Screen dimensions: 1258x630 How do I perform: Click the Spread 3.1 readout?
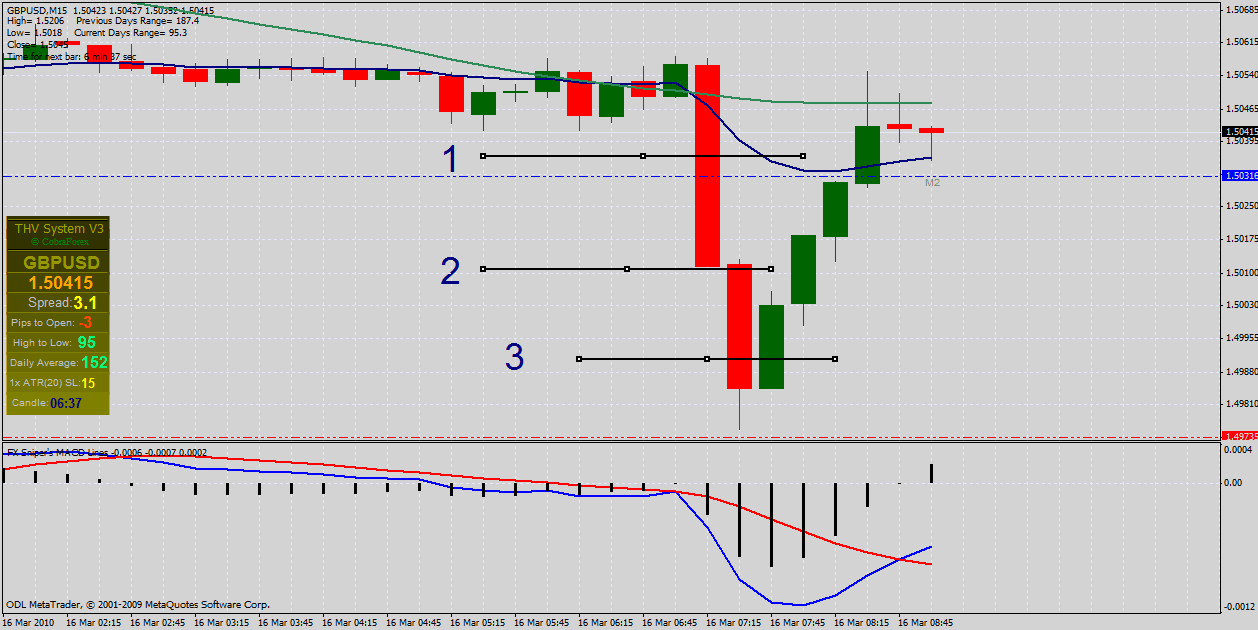(x=61, y=302)
